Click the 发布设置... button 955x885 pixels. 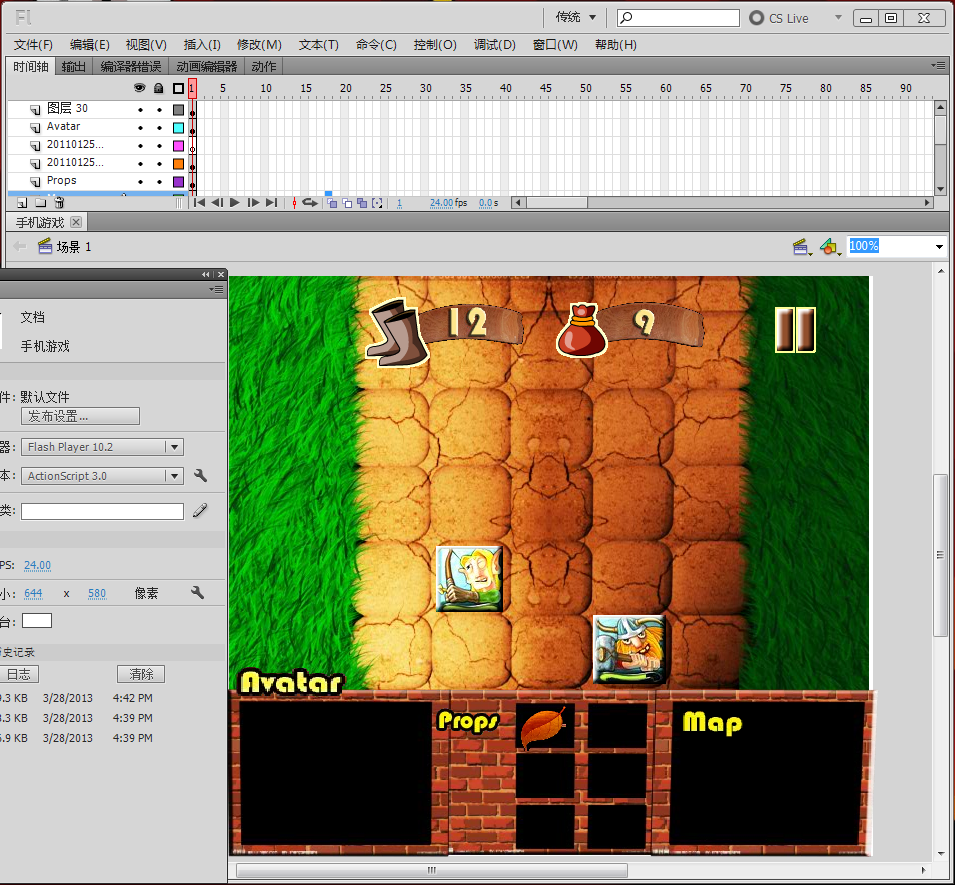[x=80, y=417]
